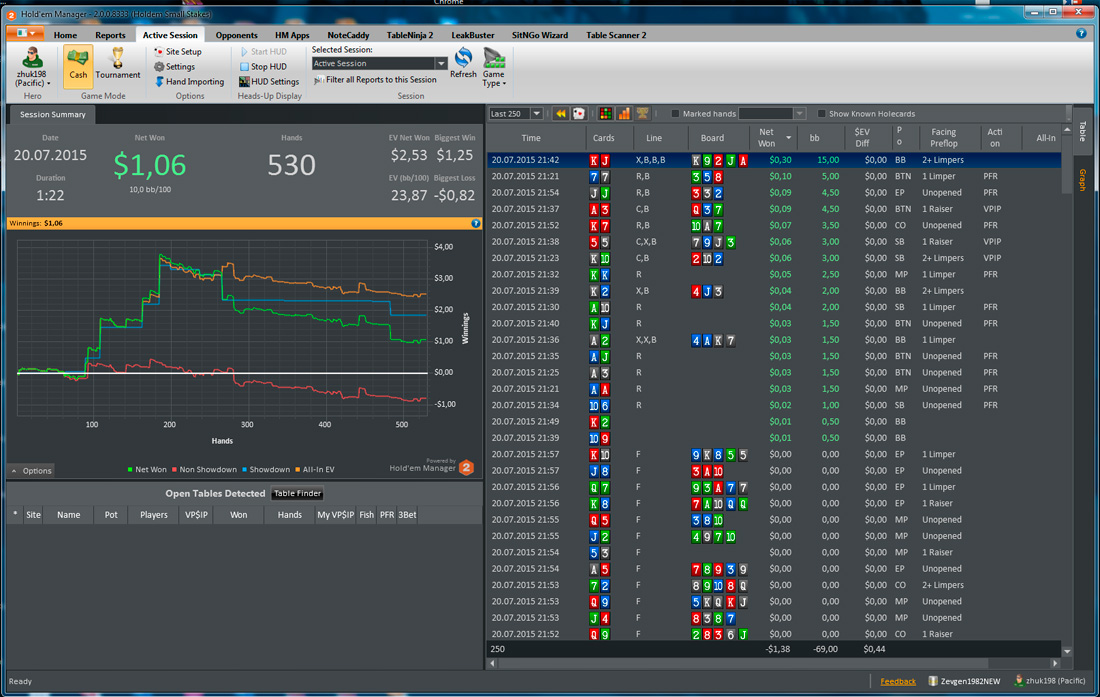The image size is (1100, 697).
Task: Open the blue help icon in title ribbon
Action: tap(1081, 34)
